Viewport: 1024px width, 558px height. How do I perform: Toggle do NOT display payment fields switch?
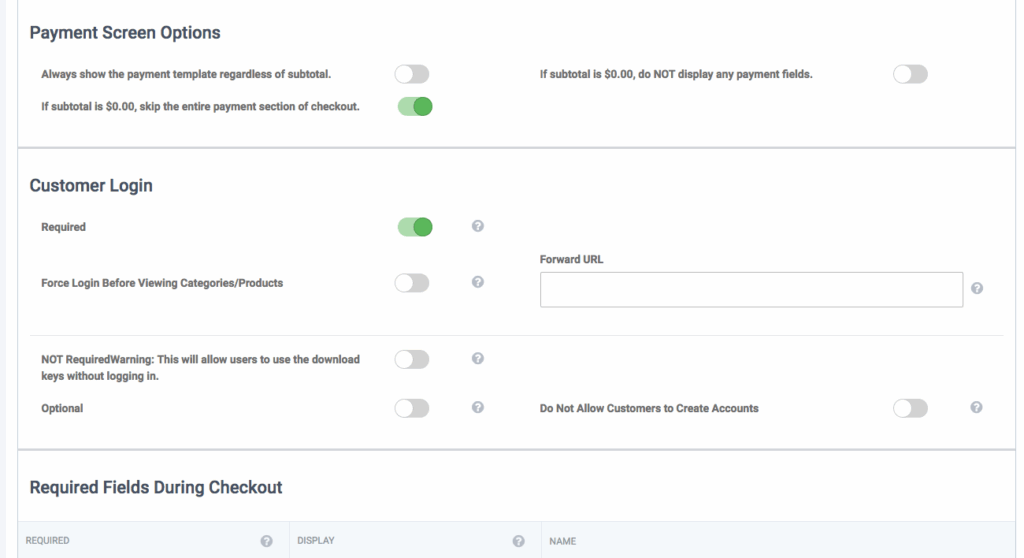point(911,74)
